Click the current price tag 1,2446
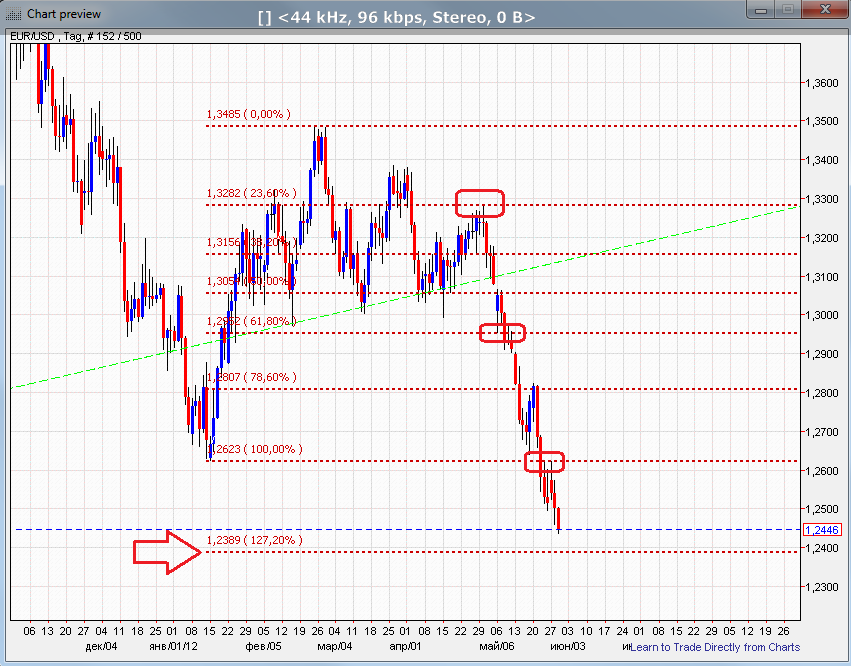Image resolution: width=851 pixels, height=666 pixels. tap(820, 530)
